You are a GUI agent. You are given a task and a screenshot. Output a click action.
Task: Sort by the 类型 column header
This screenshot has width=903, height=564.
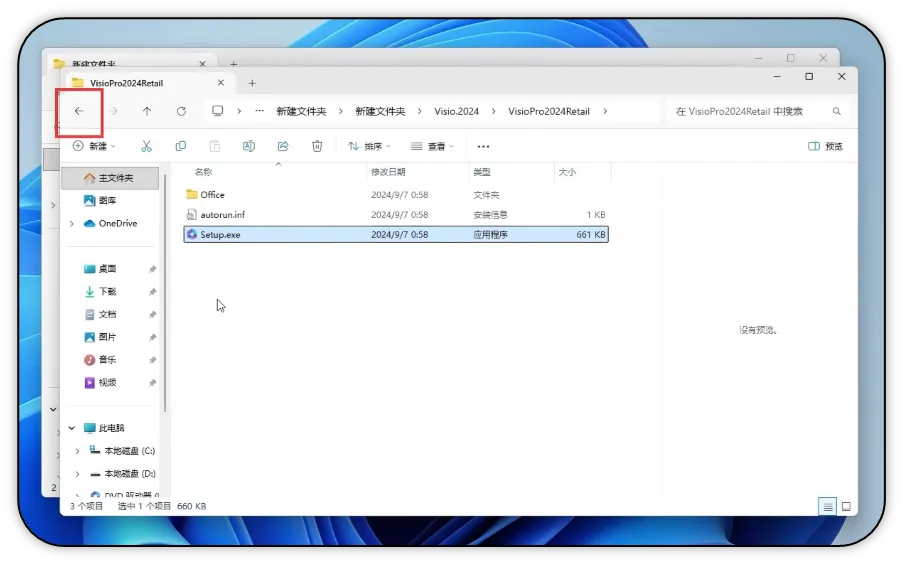point(482,172)
